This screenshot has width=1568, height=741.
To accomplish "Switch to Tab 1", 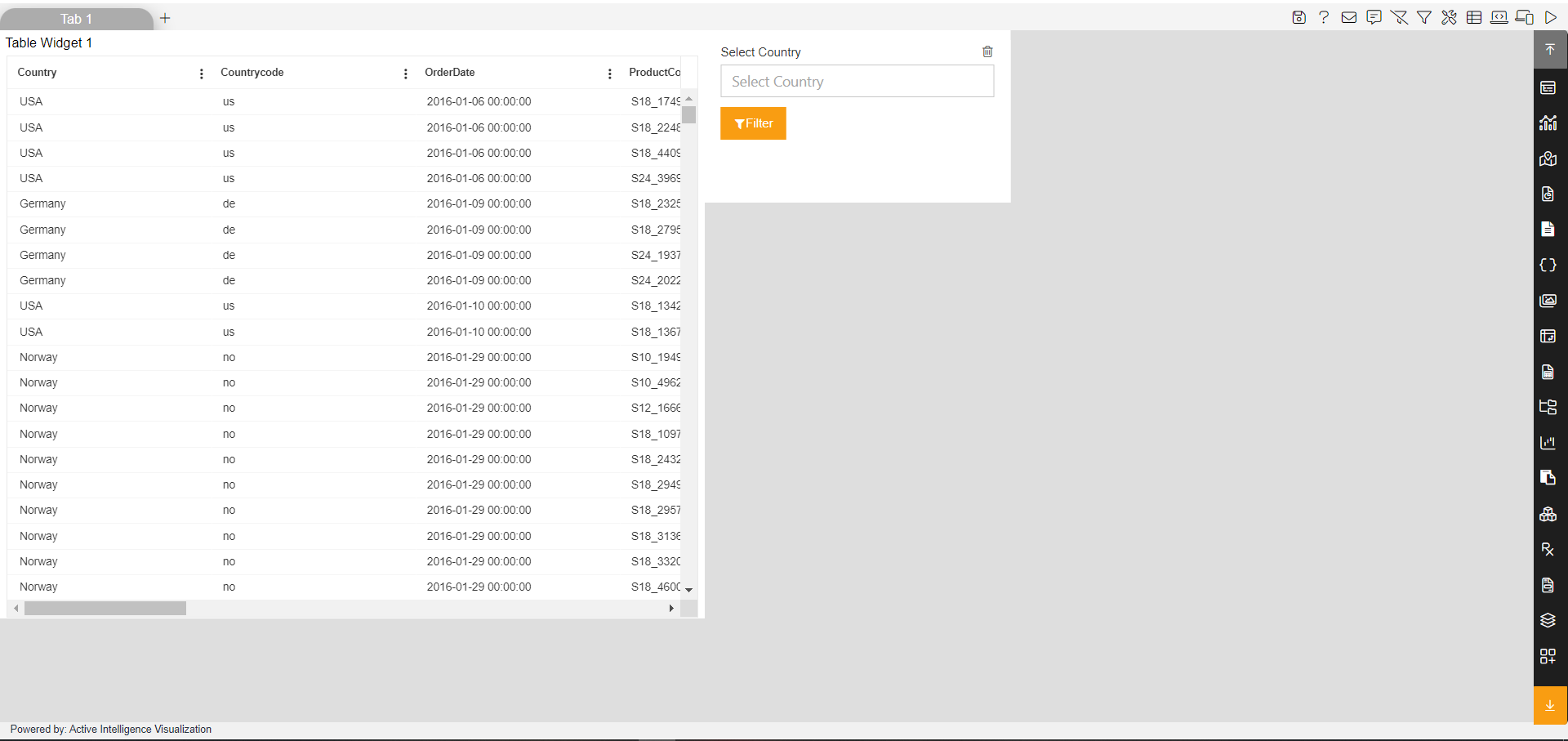I will [x=76, y=19].
